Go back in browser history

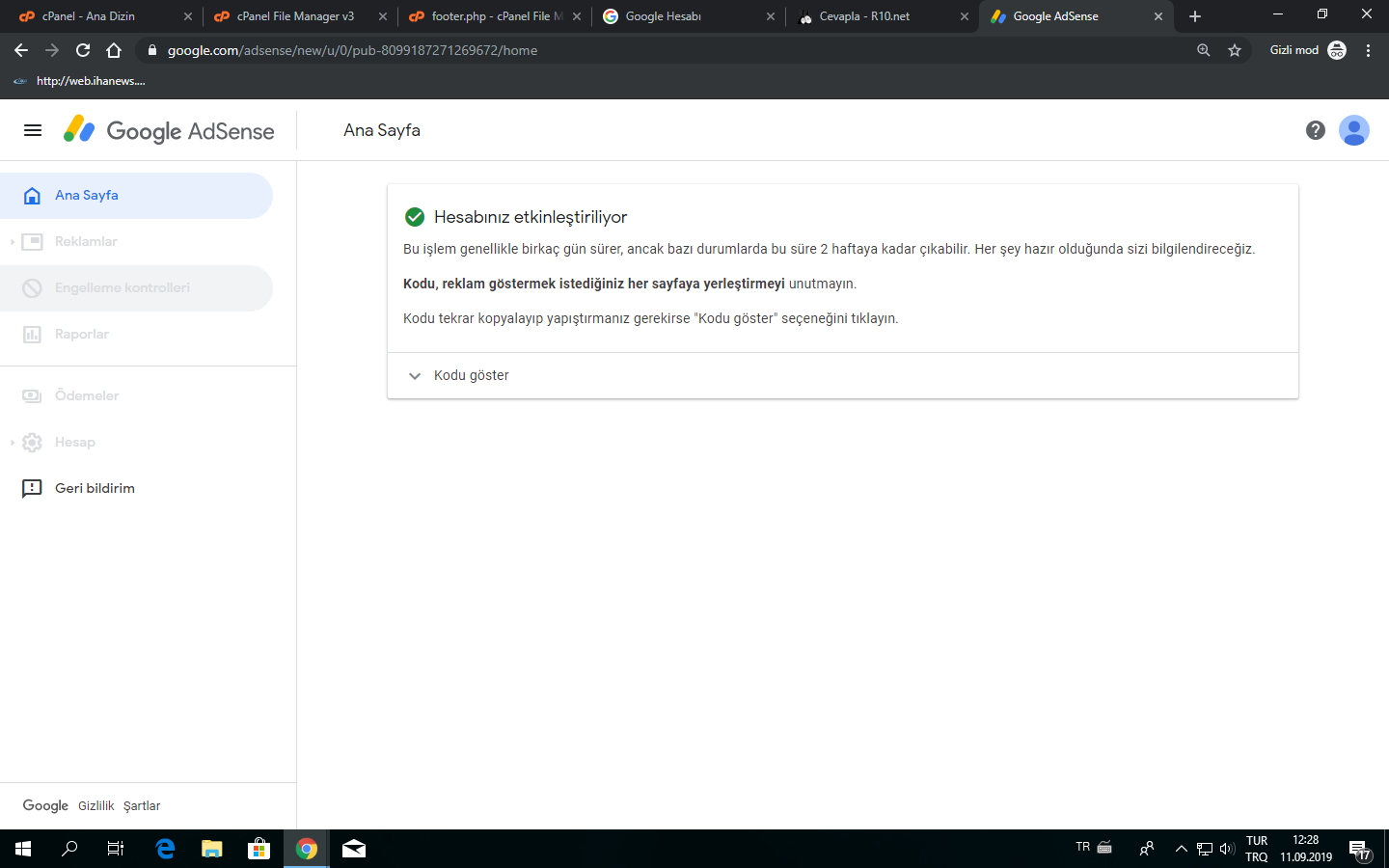click(x=21, y=50)
